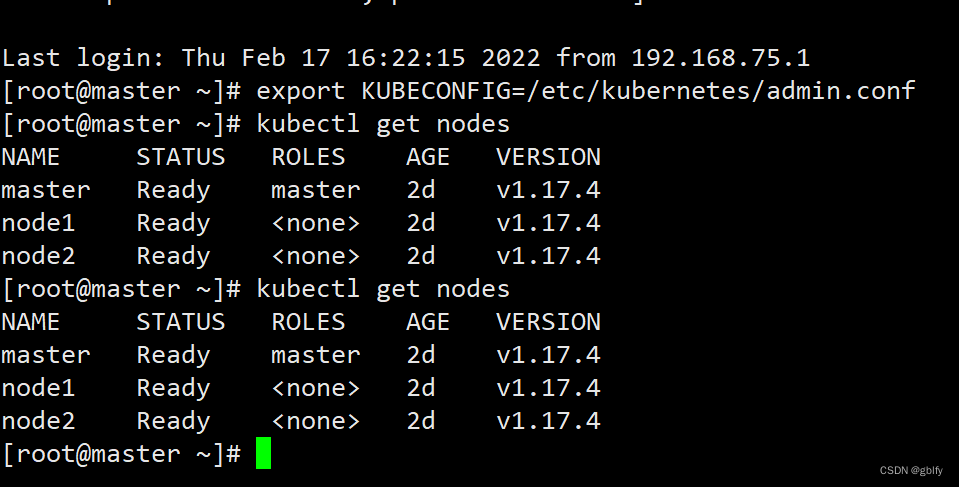Click the AGE header in the second table

click(x=428, y=322)
